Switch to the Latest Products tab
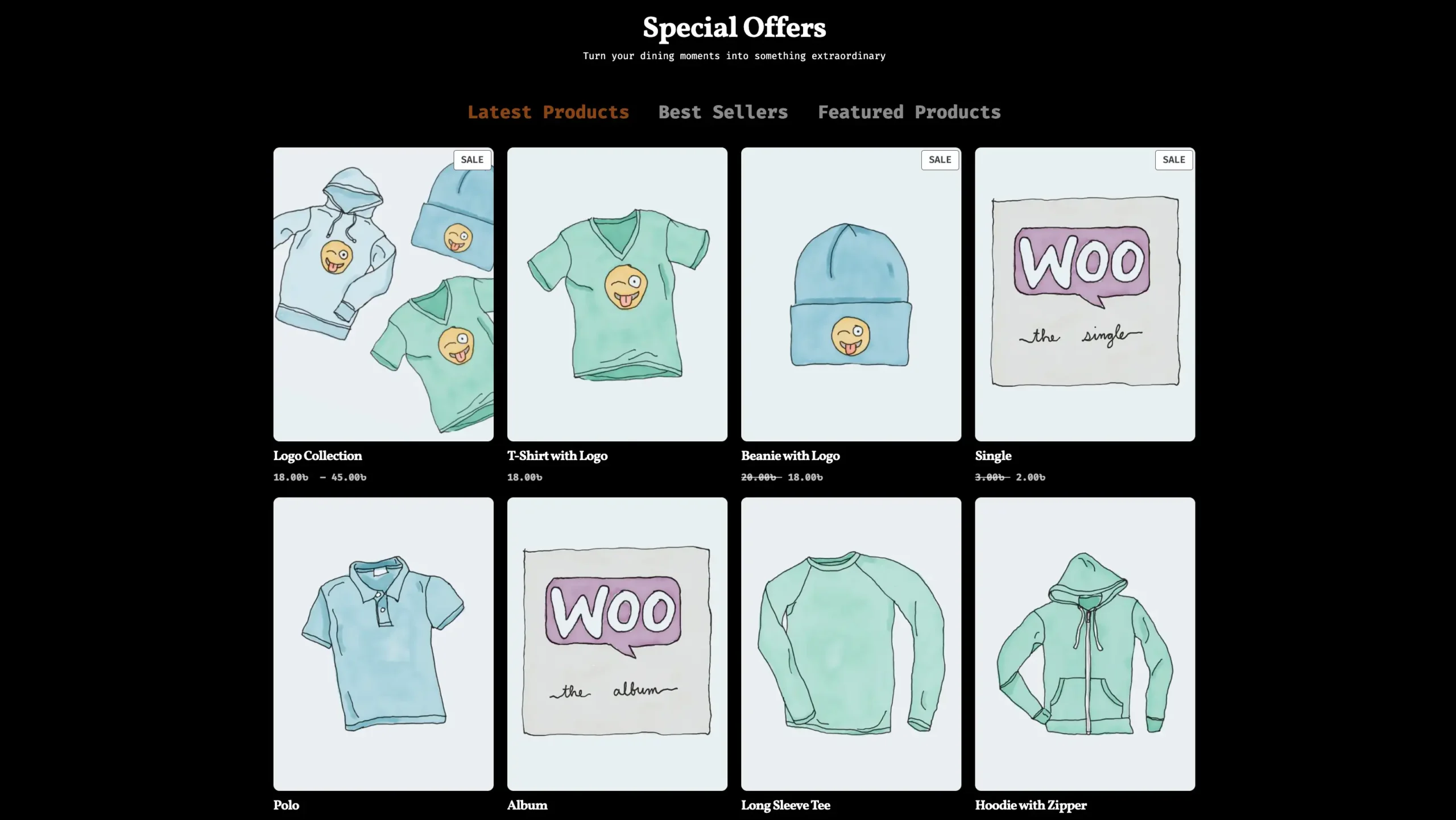Viewport: 1456px width, 820px height. 548,112
